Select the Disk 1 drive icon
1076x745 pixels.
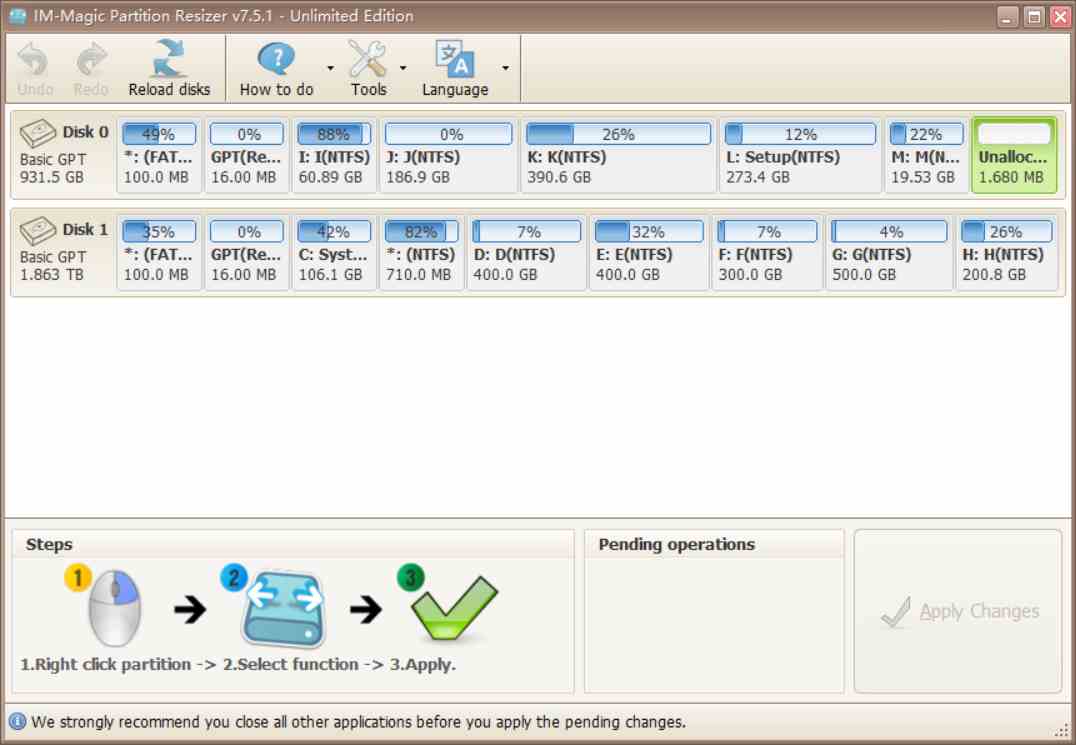pos(38,230)
